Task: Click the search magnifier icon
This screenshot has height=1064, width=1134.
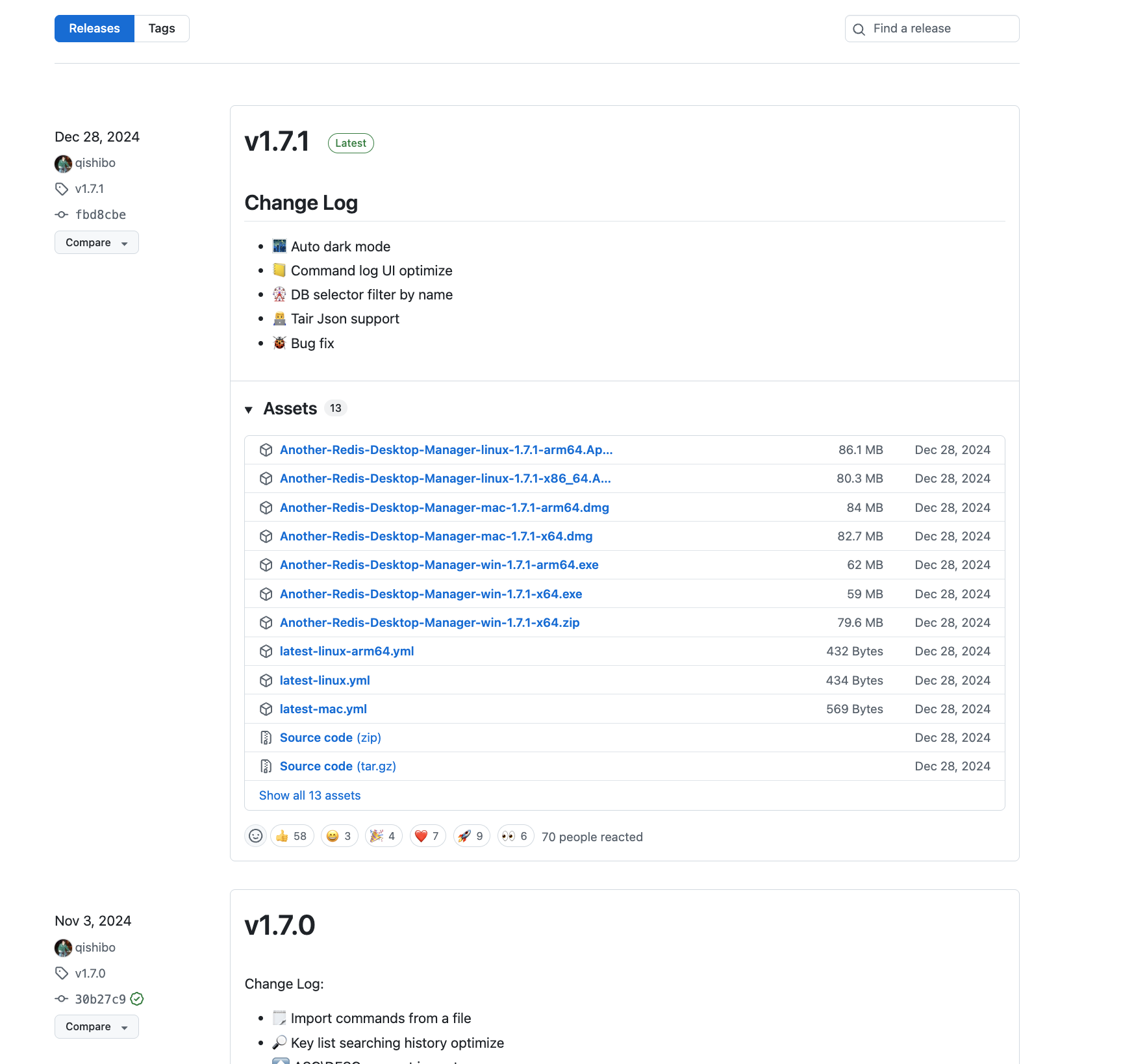Action: click(859, 29)
